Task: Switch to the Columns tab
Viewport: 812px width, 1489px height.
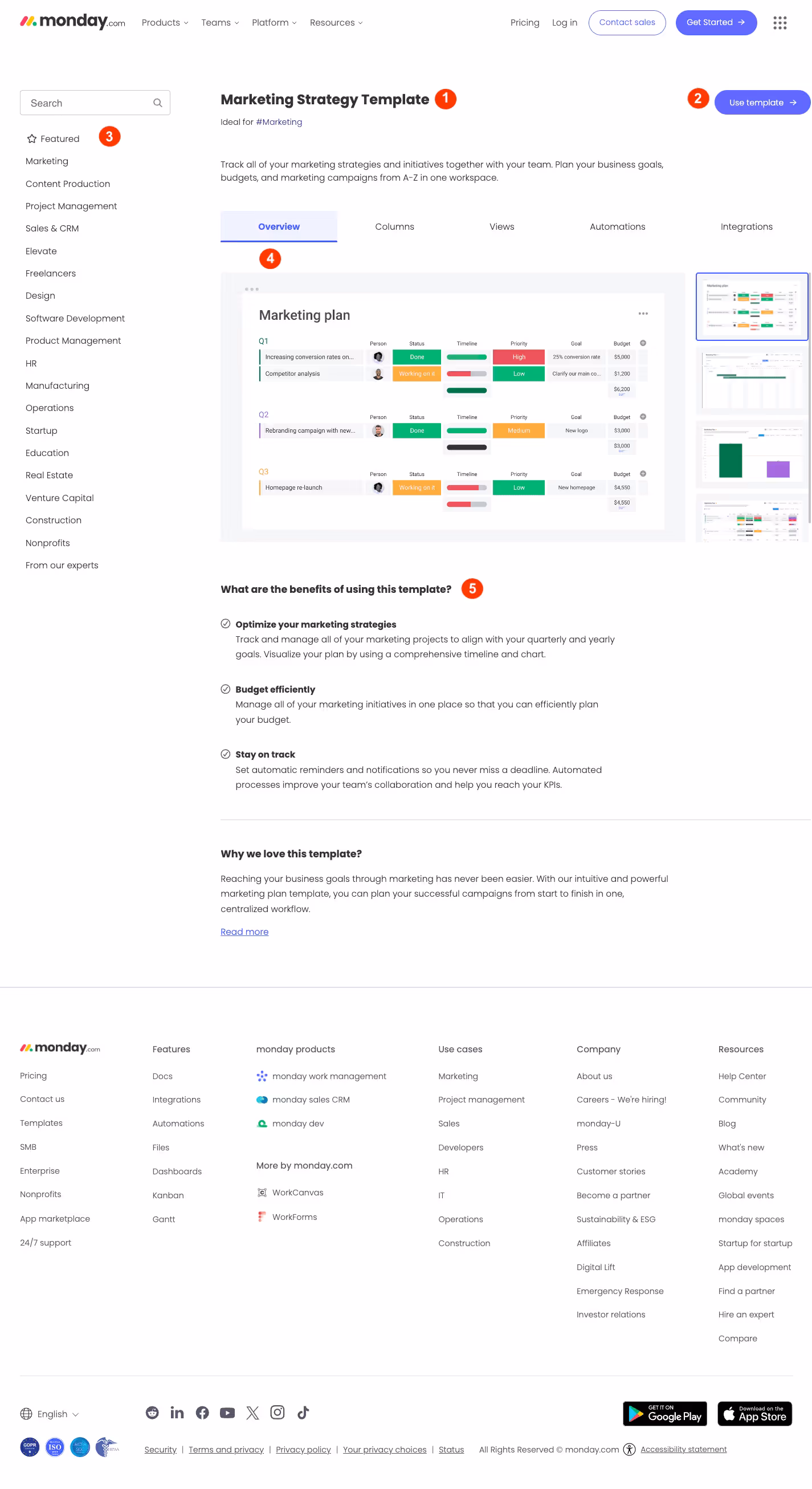Action: [394, 226]
